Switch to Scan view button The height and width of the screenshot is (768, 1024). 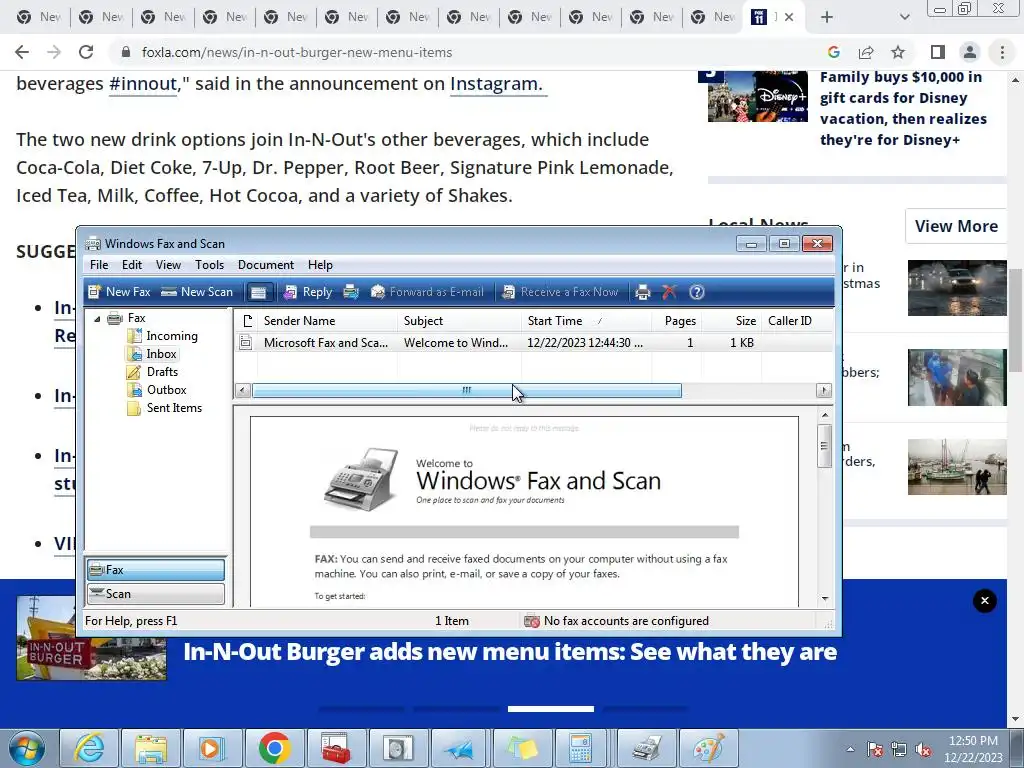point(155,594)
